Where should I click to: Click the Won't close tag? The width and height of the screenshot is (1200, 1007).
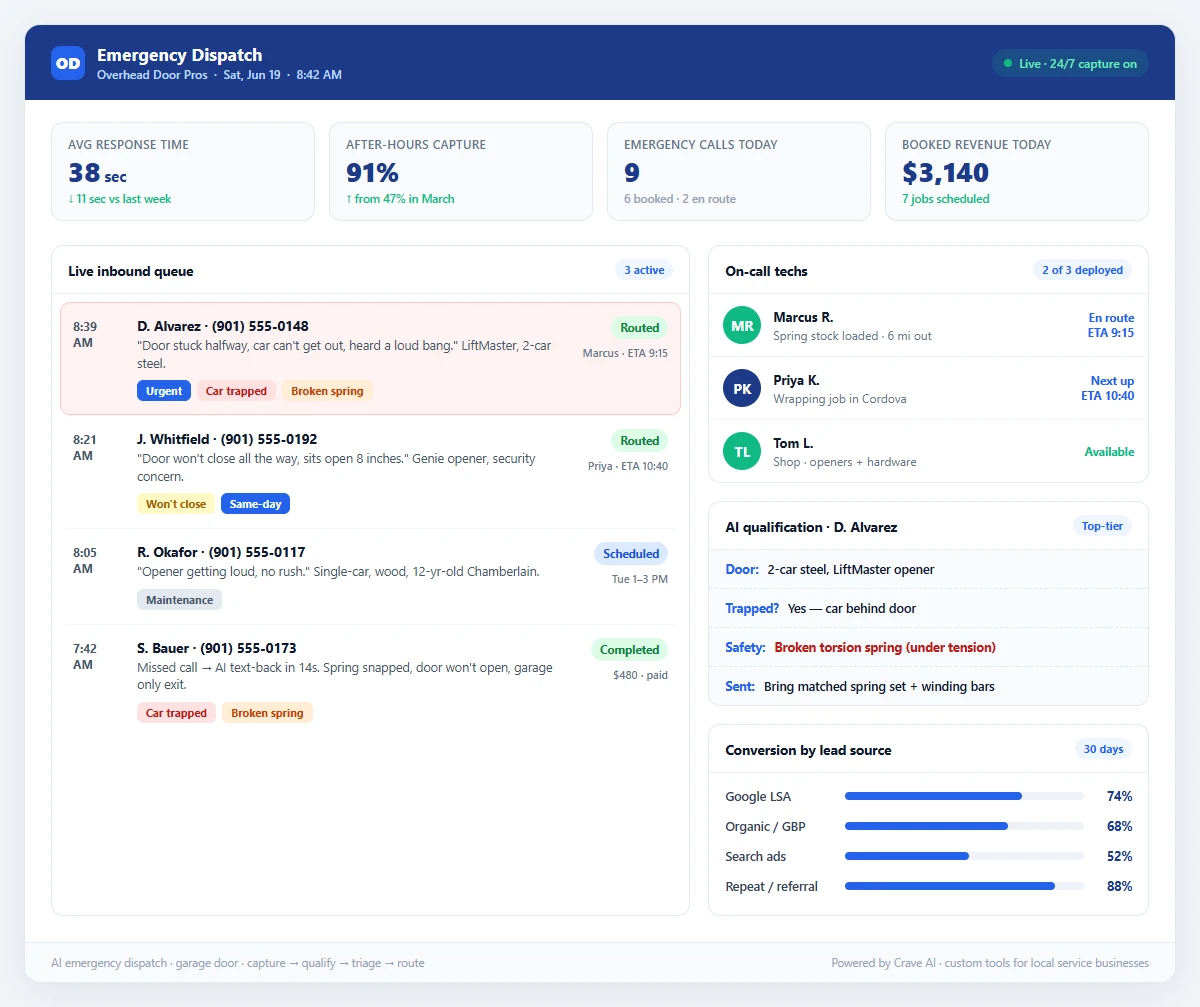(176, 504)
